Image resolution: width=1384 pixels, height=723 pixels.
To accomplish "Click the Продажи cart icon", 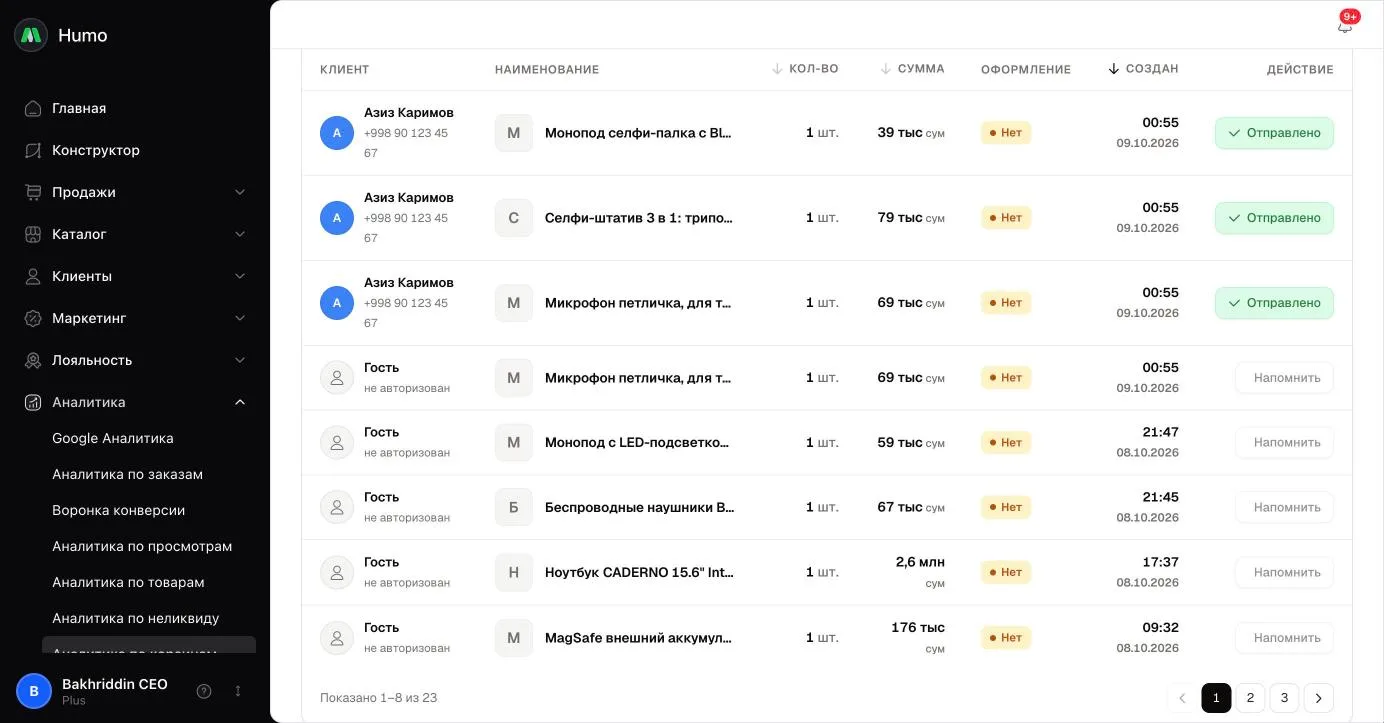I will tap(33, 192).
